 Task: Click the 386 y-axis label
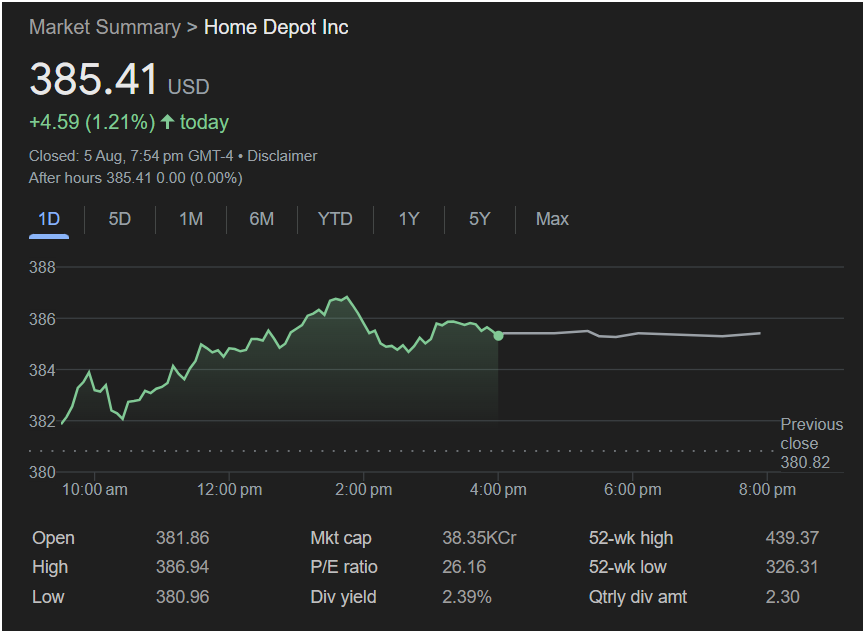42,319
